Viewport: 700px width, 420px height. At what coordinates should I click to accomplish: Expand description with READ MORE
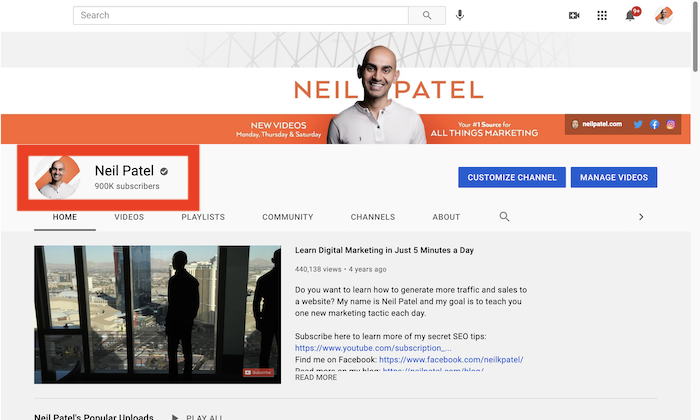coord(316,378)
